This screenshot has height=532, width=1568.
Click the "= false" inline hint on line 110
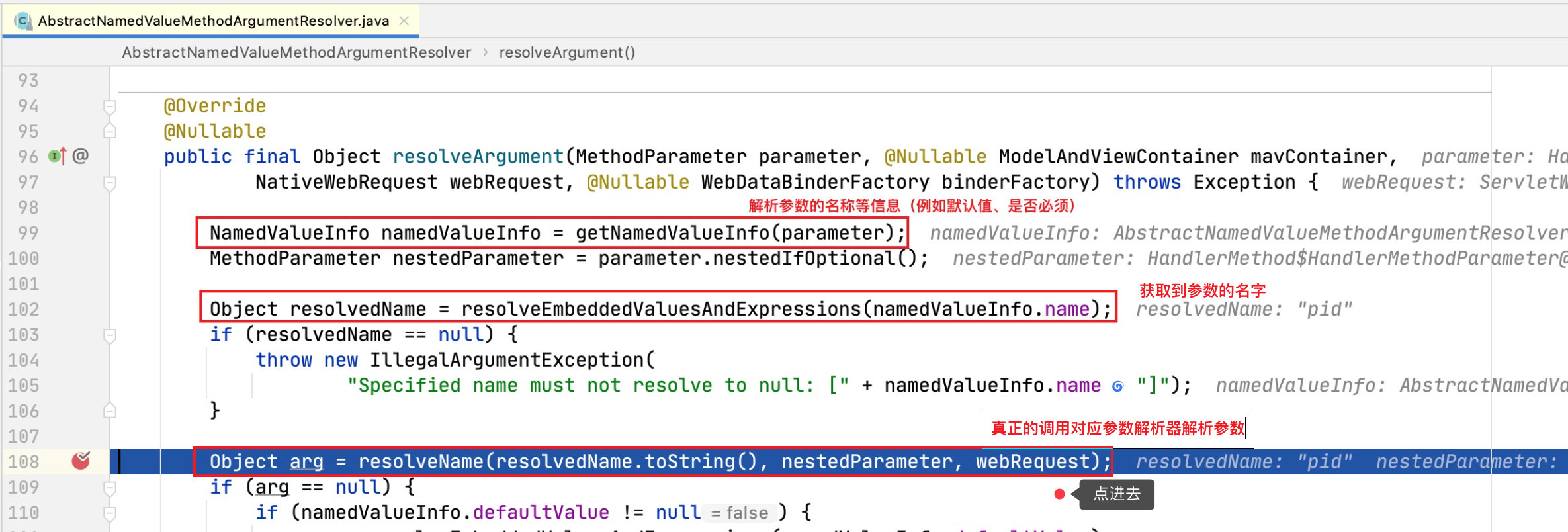point(739,513)
